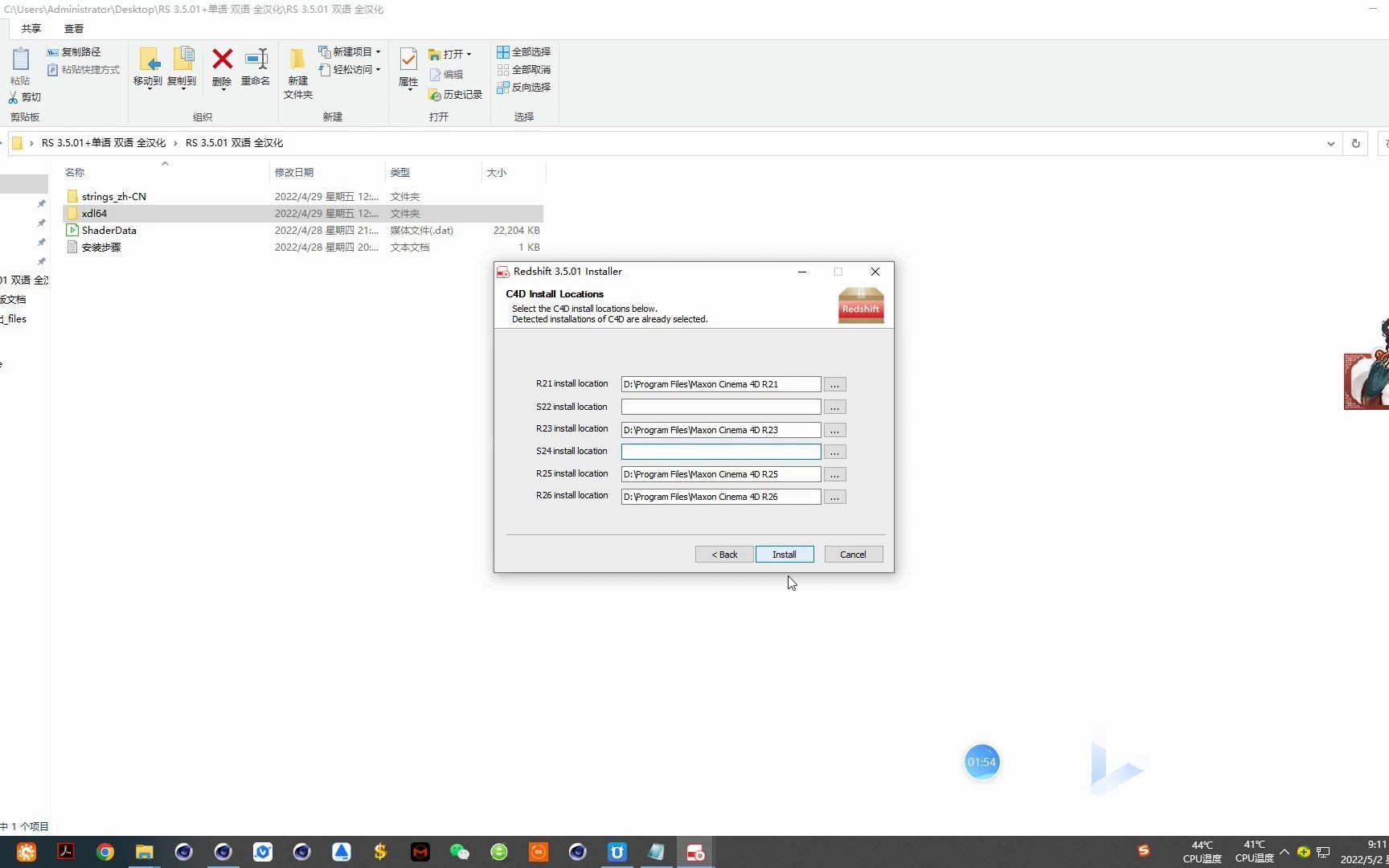
Task: Expand the address bar history dropdown
Action: tap(1331, 144)
